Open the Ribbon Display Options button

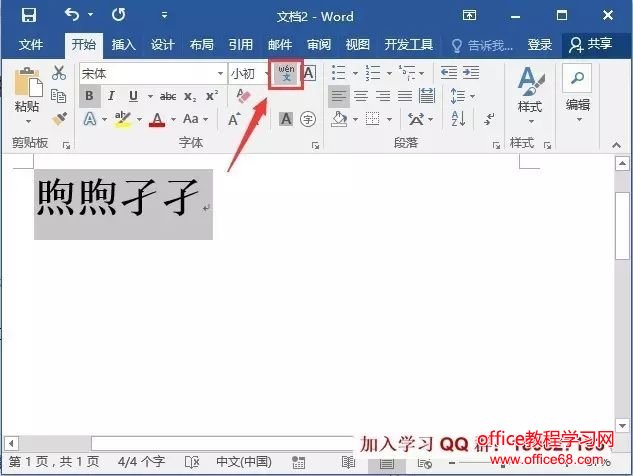pyautogui.click(x=469, y=15)
